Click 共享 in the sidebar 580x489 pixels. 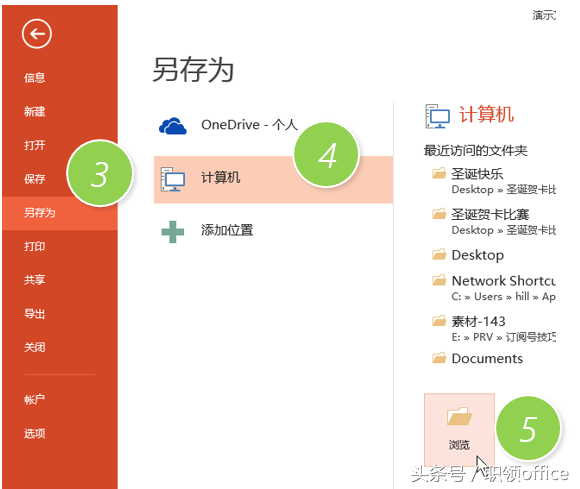pos(34,280)
